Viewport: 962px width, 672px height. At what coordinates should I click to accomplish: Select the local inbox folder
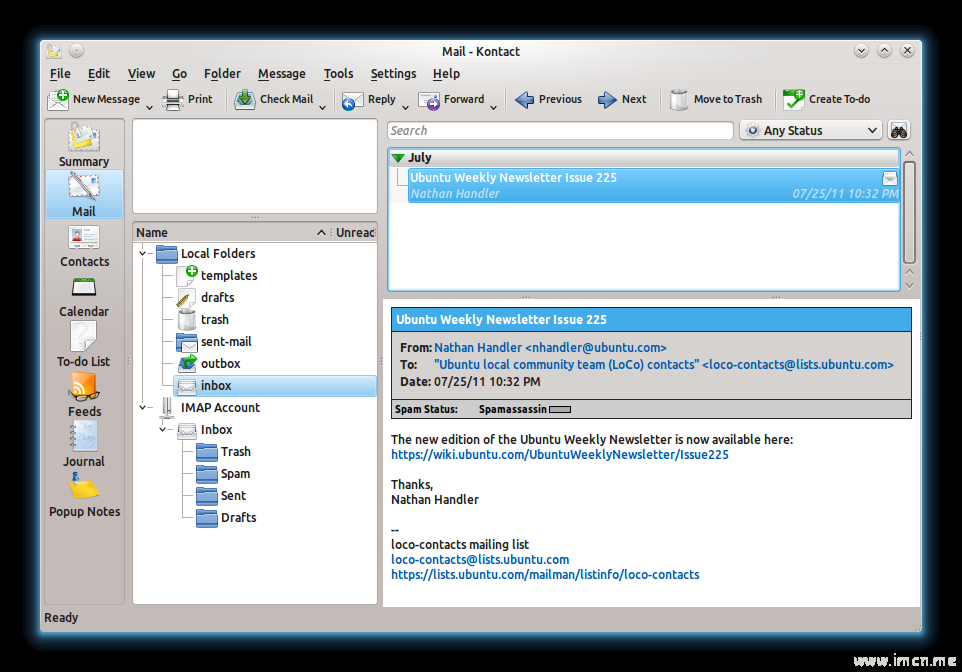pyautogui.click(x=275, y=385)
